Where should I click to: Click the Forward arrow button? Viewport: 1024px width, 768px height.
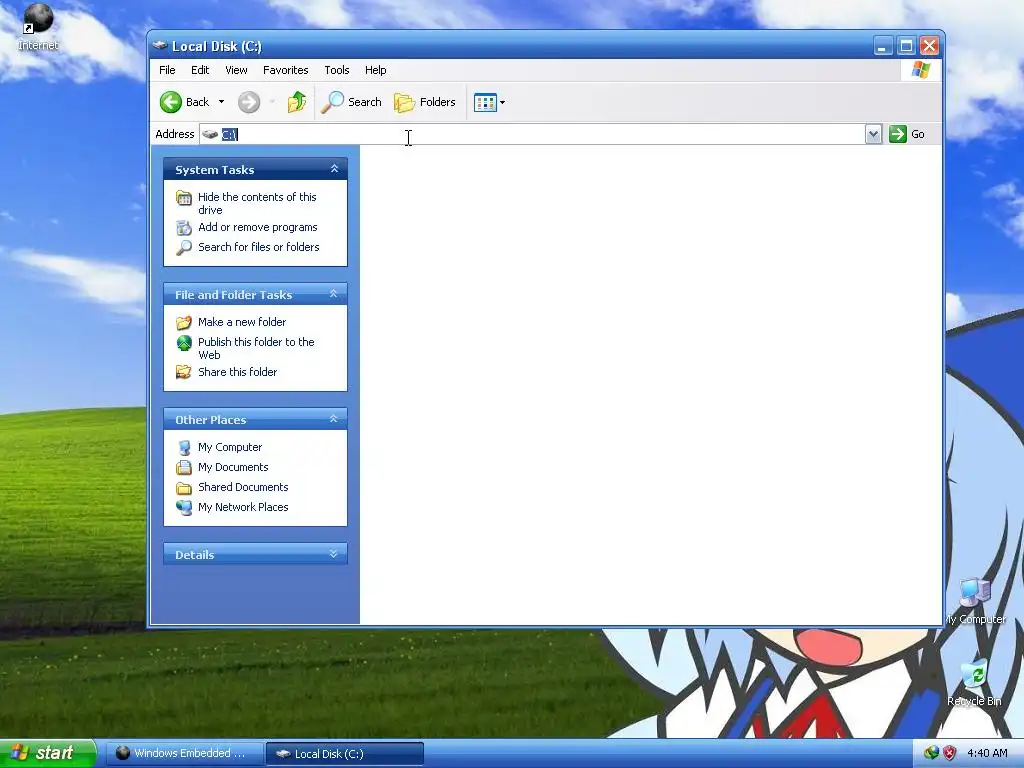249,102
